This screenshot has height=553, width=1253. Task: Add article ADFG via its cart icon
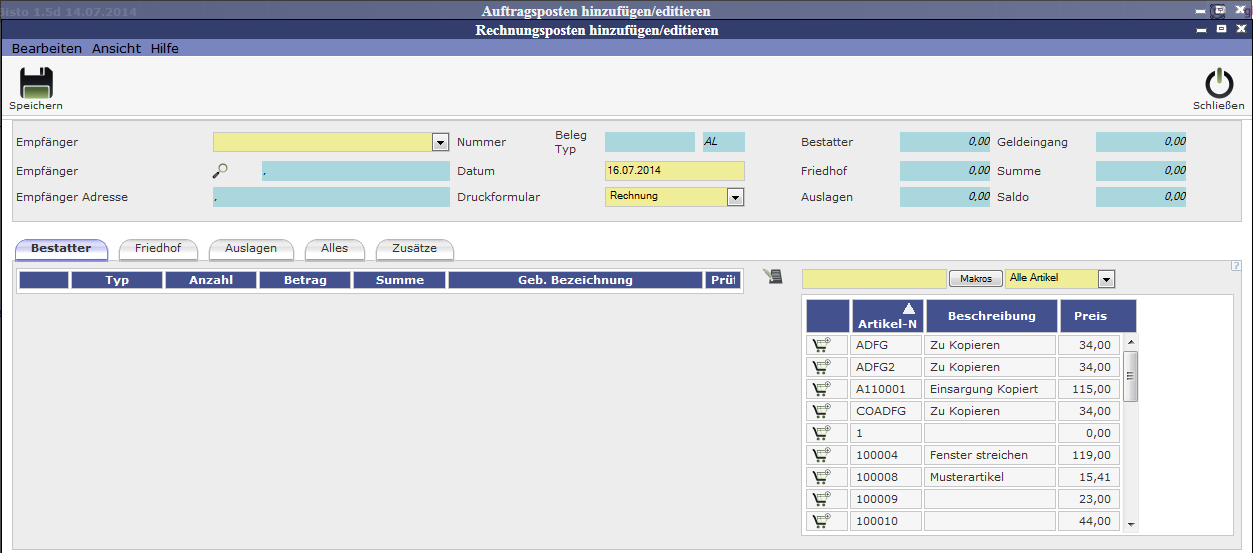click(x=821, y=345)
